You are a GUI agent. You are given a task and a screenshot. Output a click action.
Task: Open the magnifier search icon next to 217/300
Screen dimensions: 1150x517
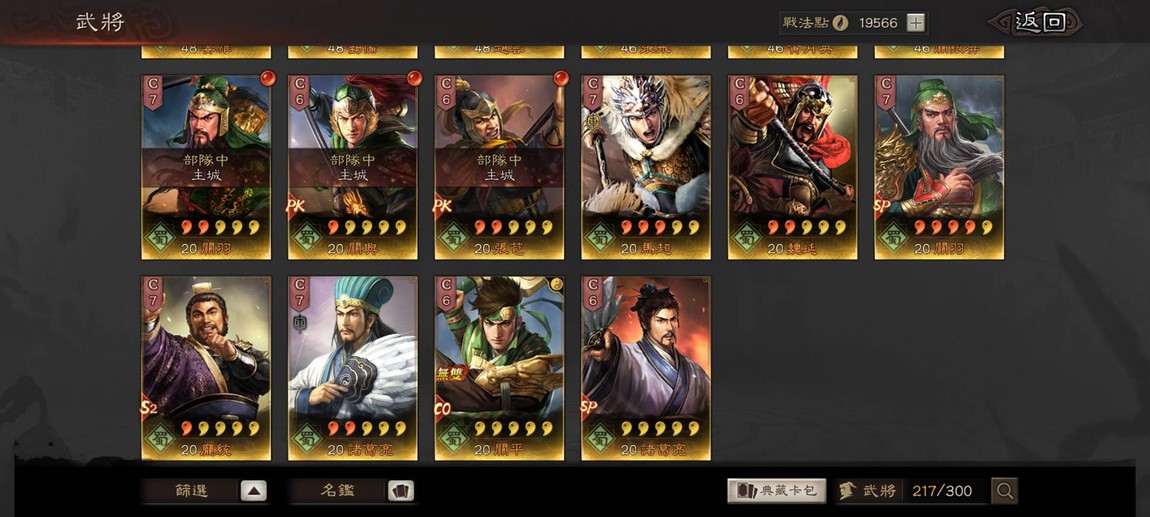point(1004,491)
